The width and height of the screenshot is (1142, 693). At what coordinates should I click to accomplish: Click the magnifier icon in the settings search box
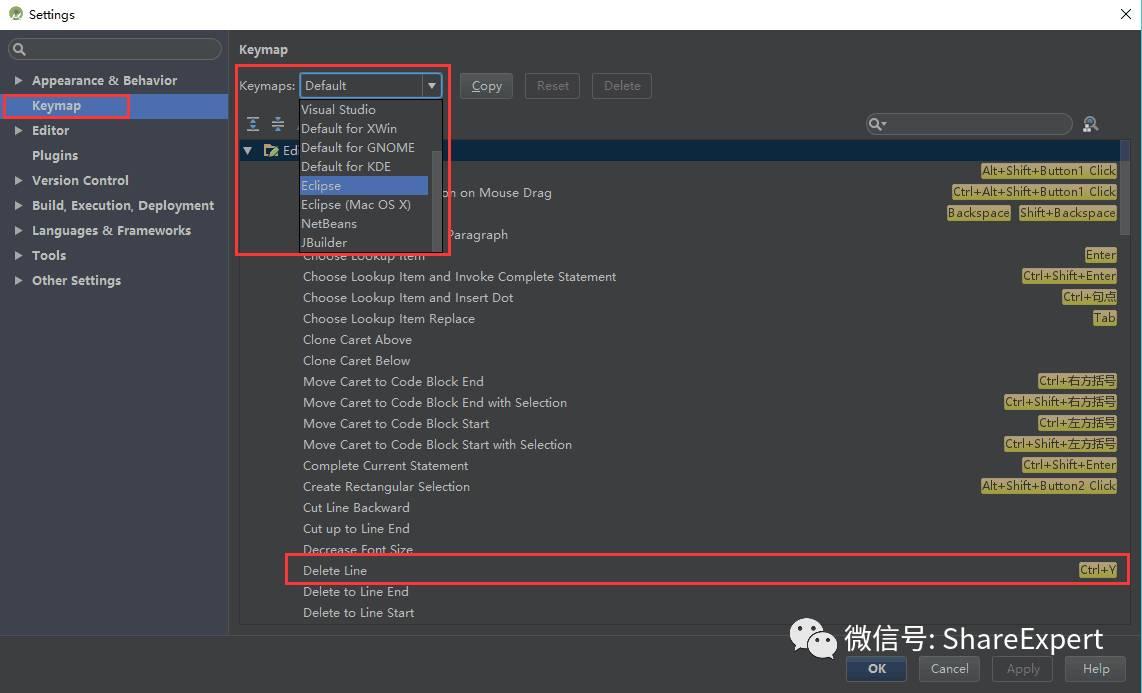[x=20, y=50]
